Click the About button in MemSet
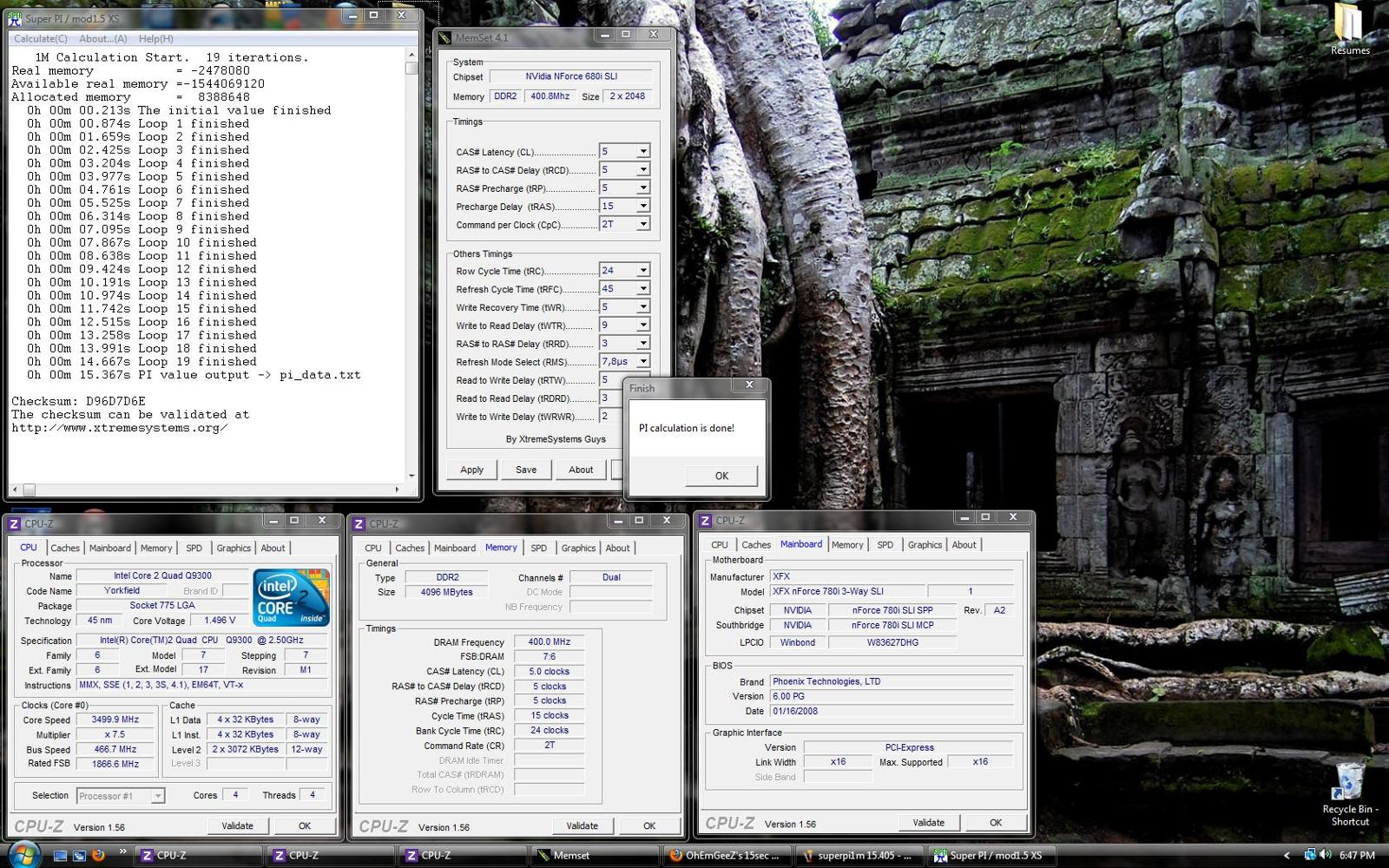This screenshot has width=1389, height=868. 581,470
